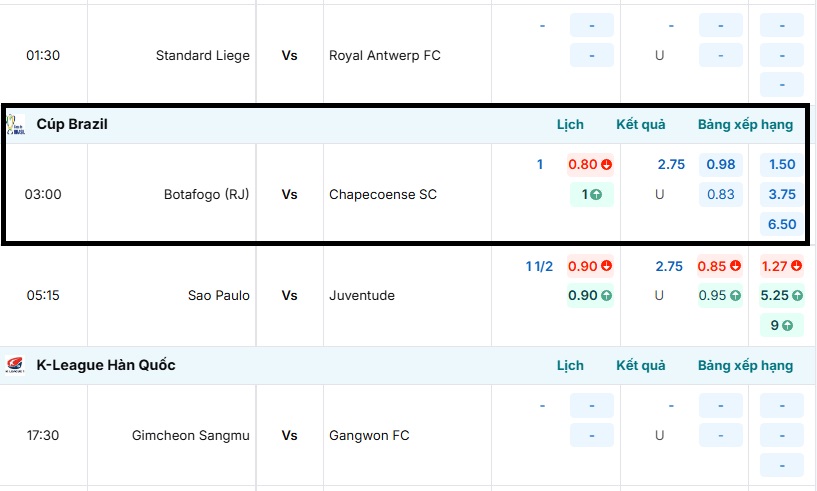Open the Sao Paulo team name

218,296
